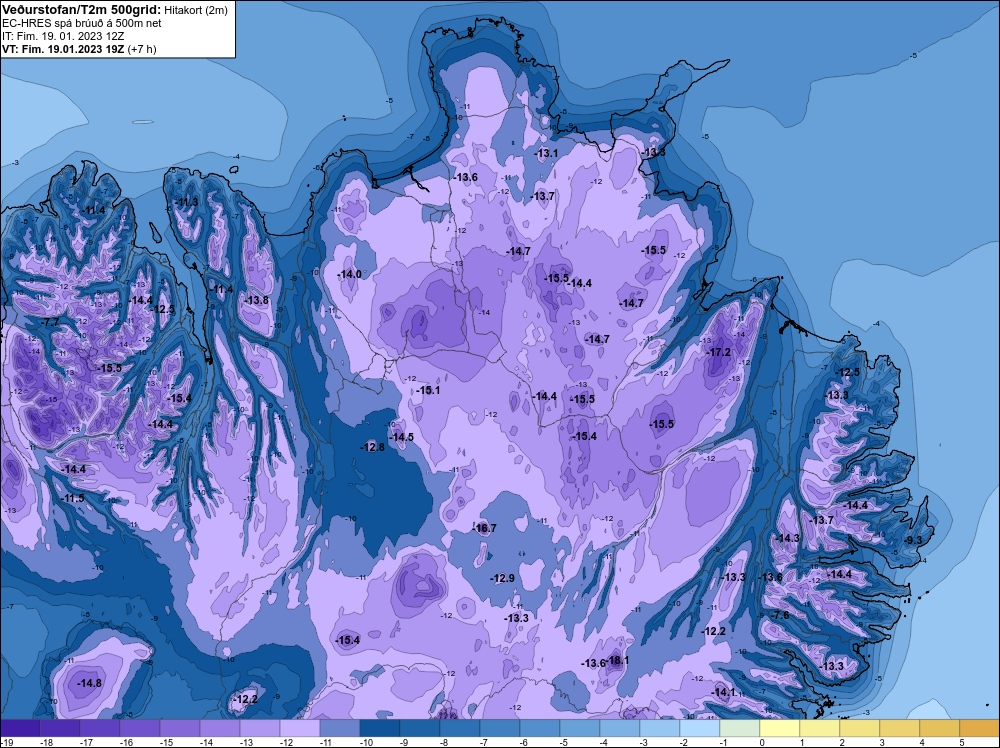Click the legend scale label -13

point(246,742)
